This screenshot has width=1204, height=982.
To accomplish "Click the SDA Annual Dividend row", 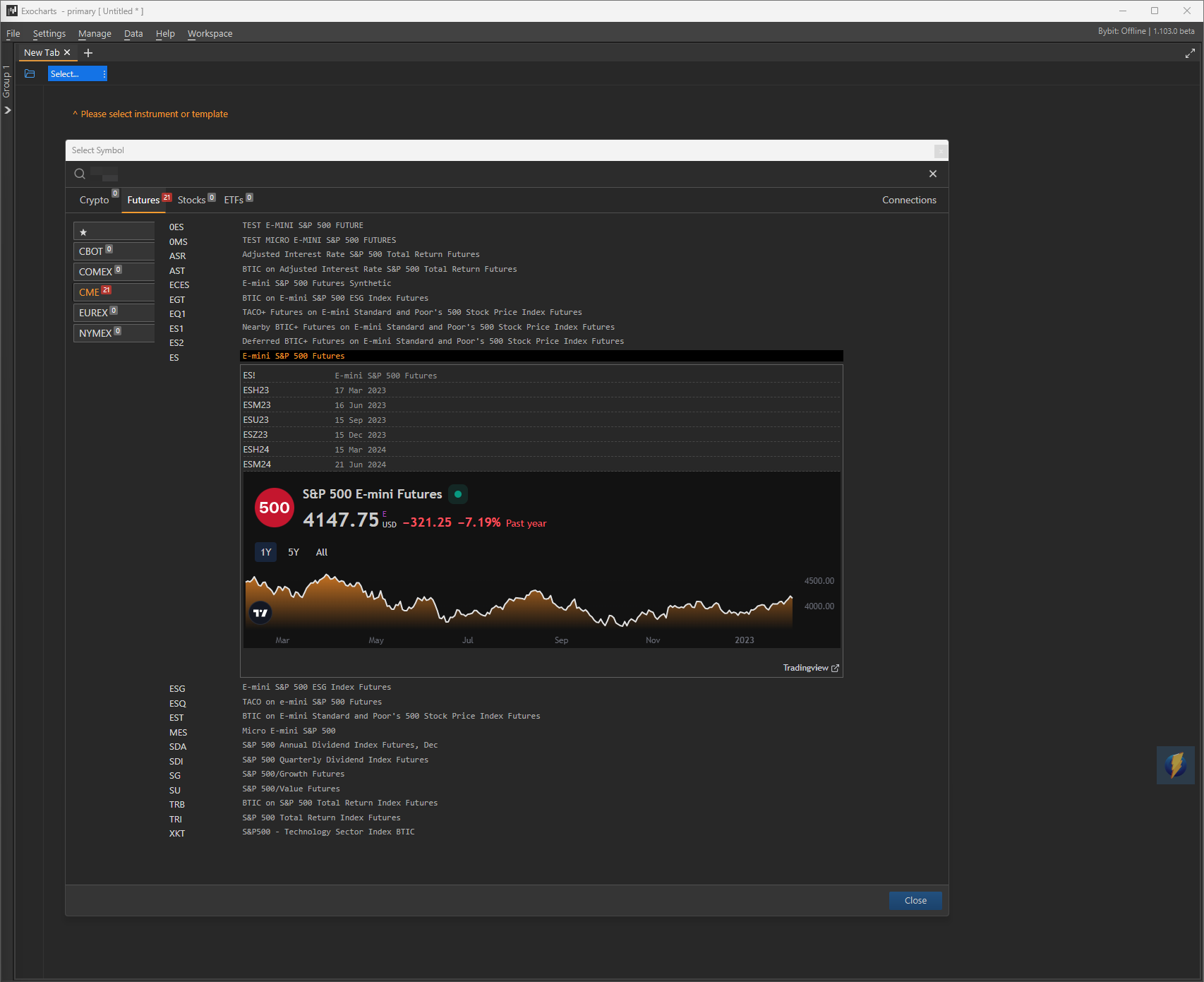I will [505, 746].
